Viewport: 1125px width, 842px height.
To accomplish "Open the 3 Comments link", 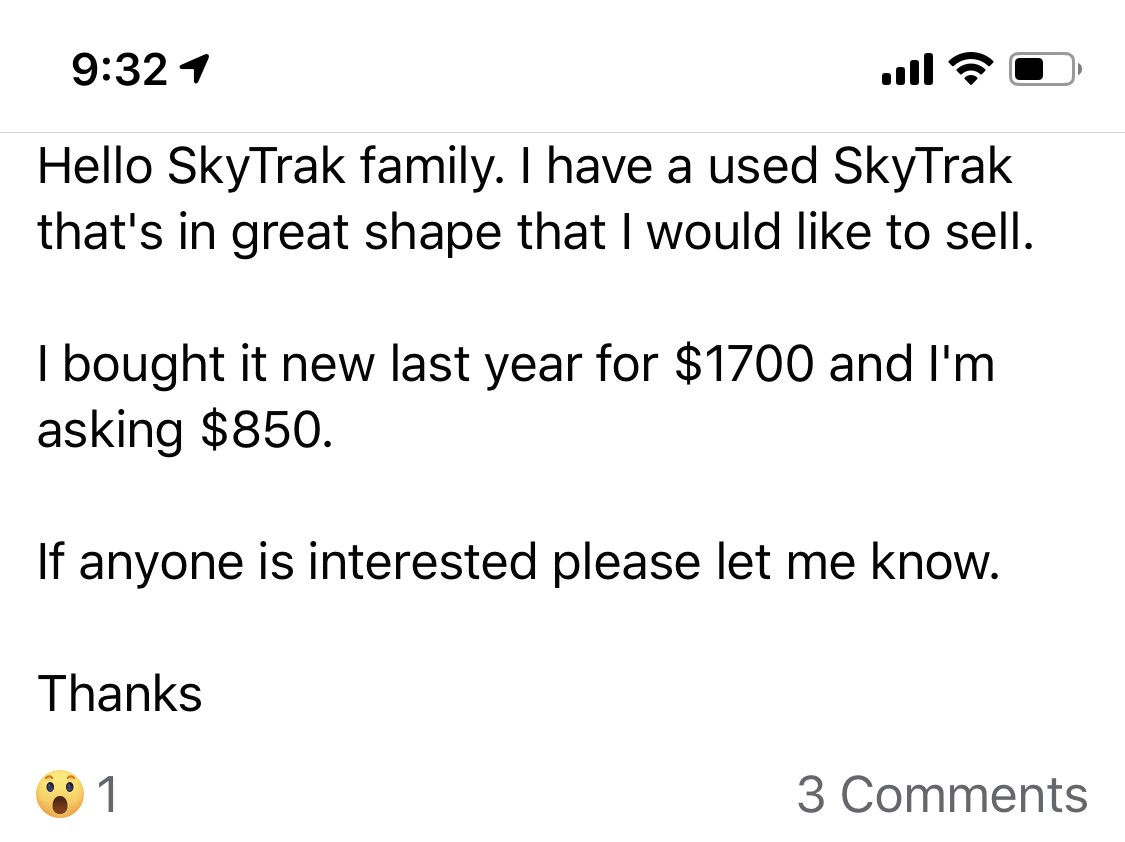I will click(x=941, y=796).
